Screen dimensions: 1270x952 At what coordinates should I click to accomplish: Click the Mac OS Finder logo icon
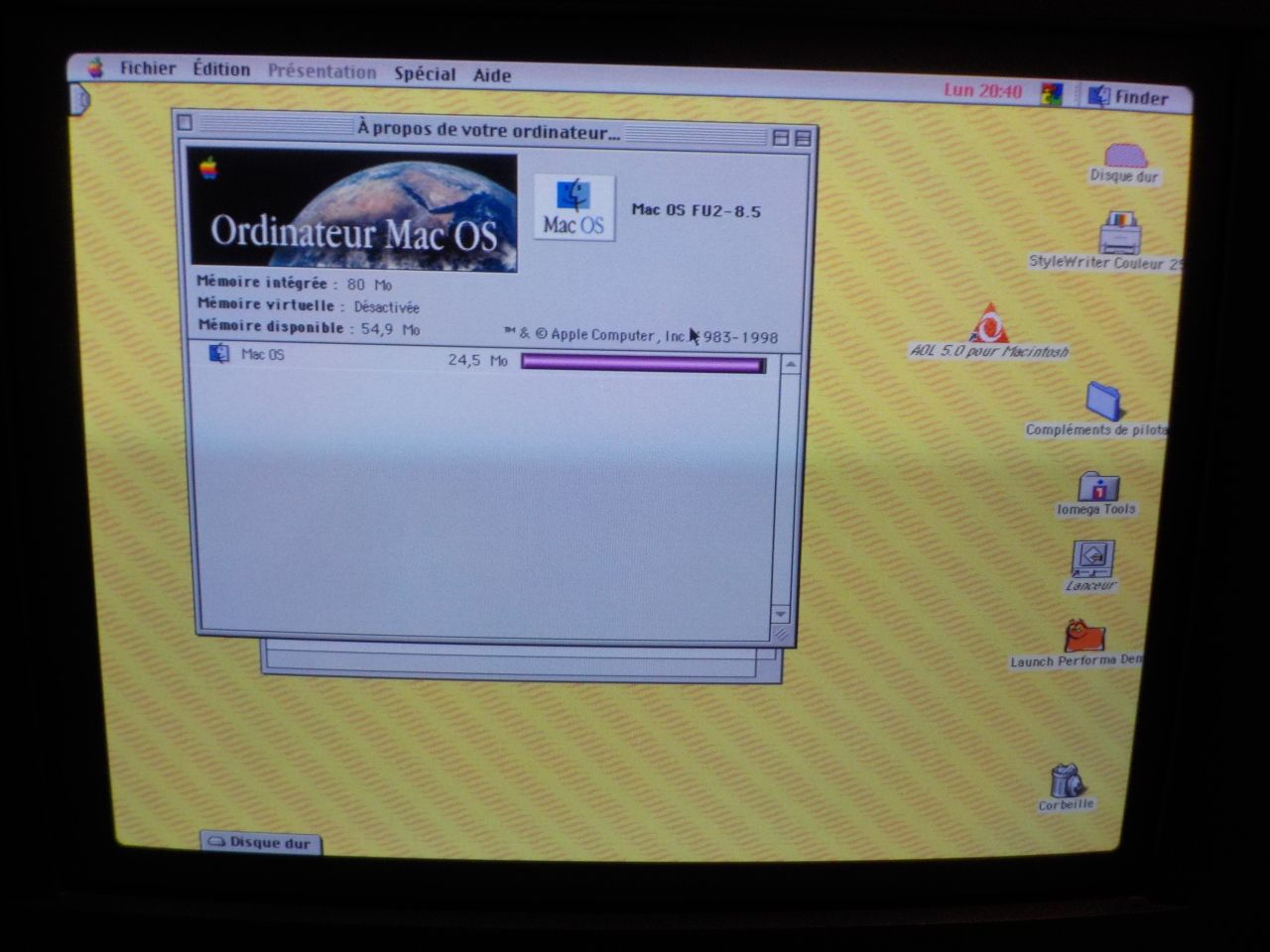(574, 207)
